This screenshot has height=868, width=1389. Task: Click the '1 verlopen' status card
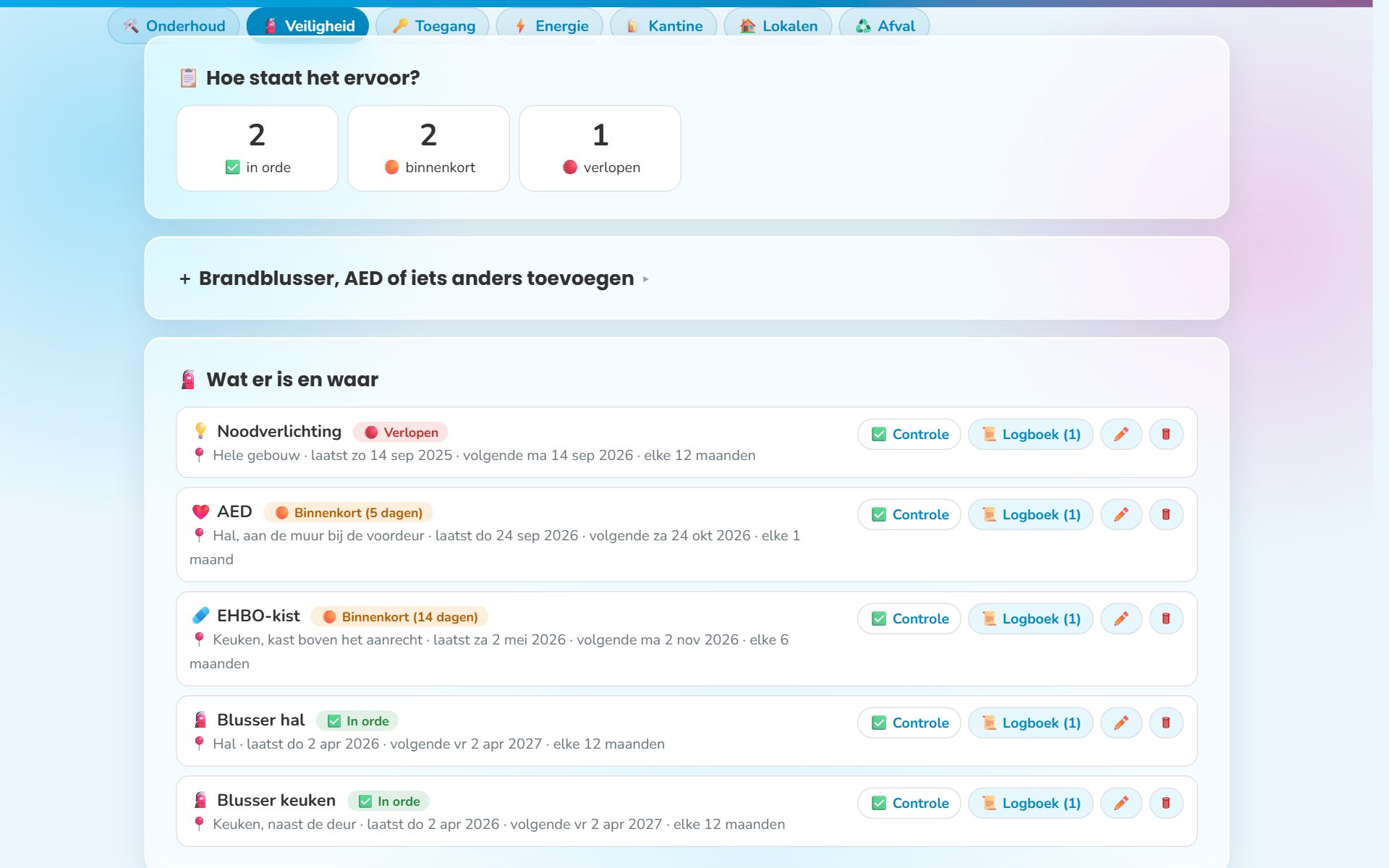pos(600,148)
